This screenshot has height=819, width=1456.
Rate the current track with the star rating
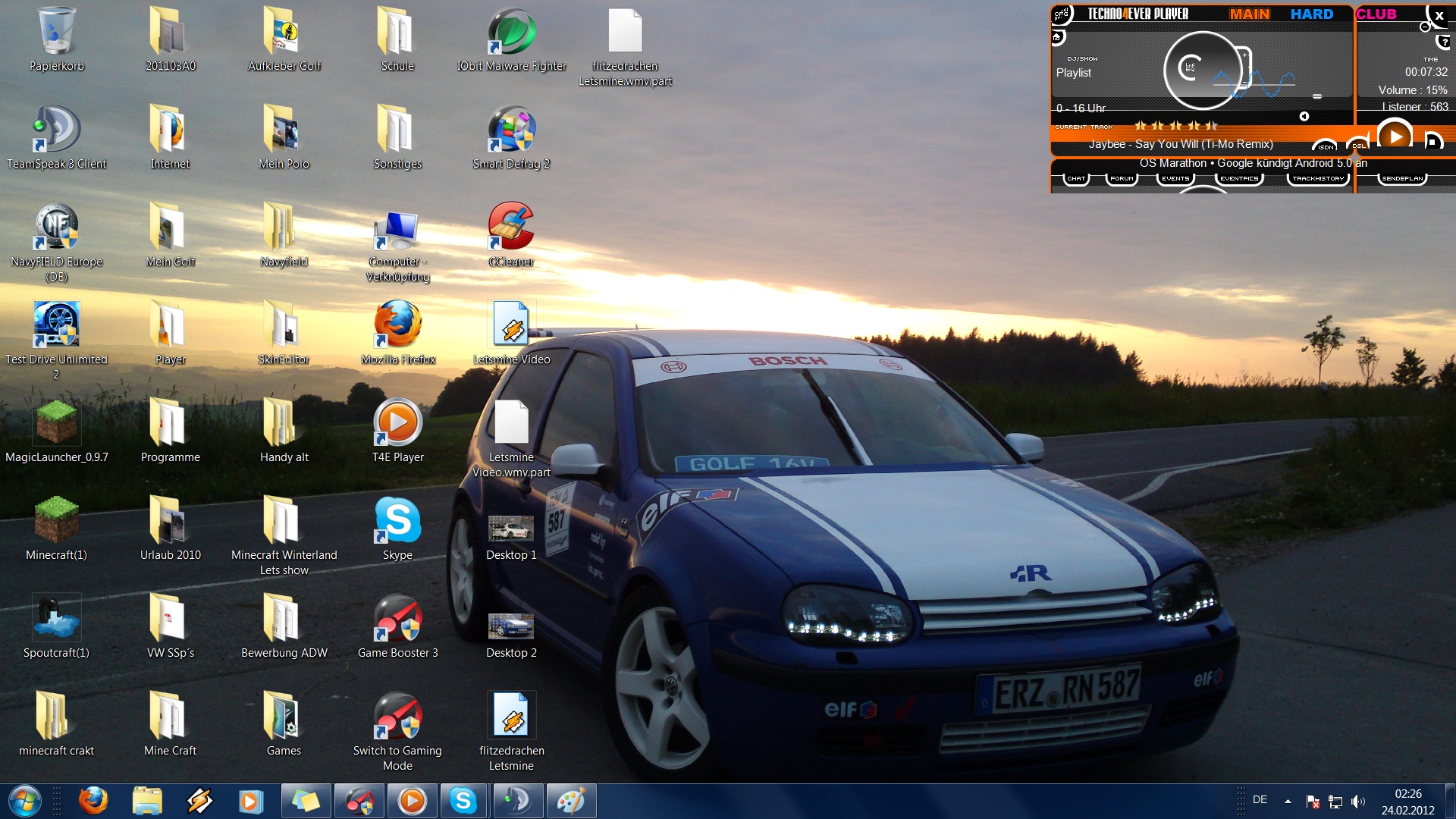coord(1175,126)
